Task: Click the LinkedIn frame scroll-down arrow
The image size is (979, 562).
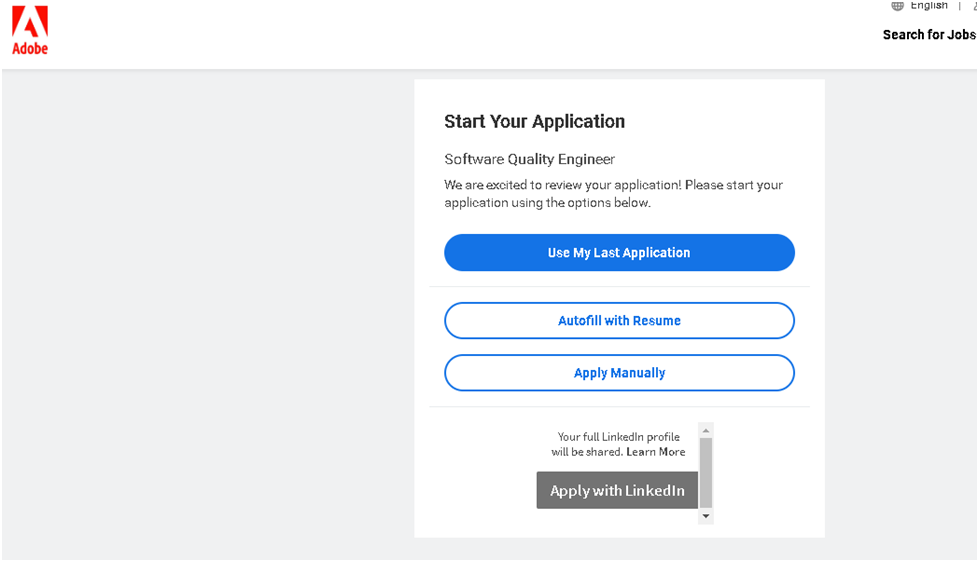Action: 706,516
